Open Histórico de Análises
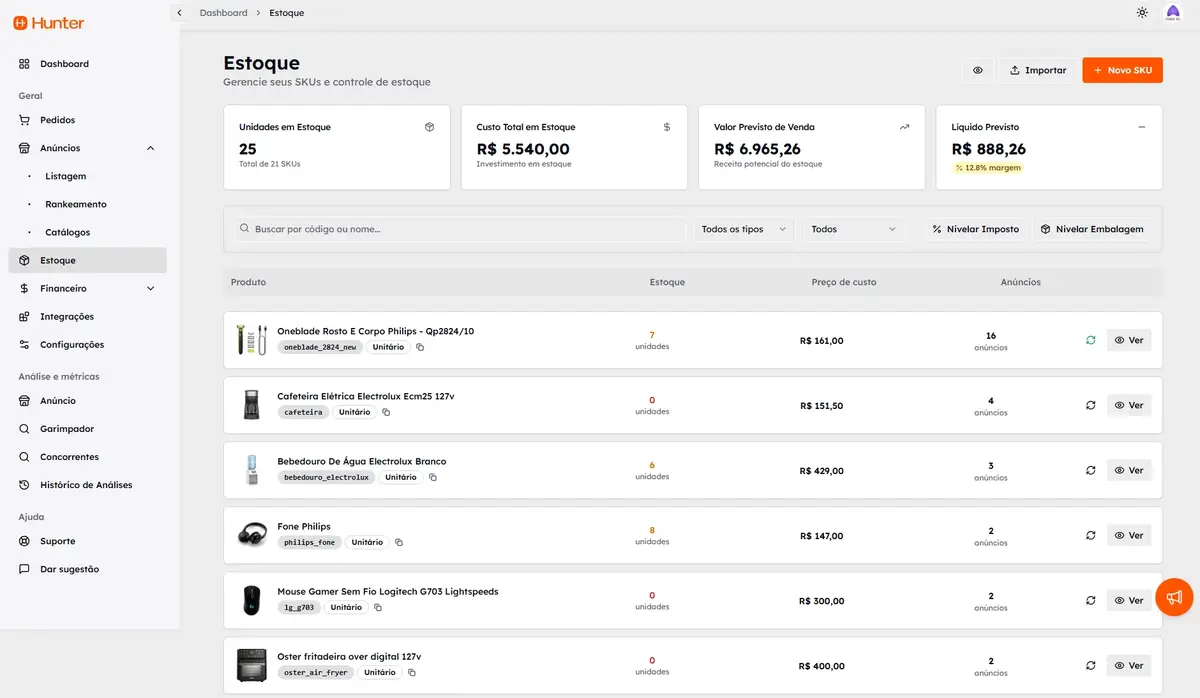The height and width of the screenshot is (698, 1200). pos(87,484)
